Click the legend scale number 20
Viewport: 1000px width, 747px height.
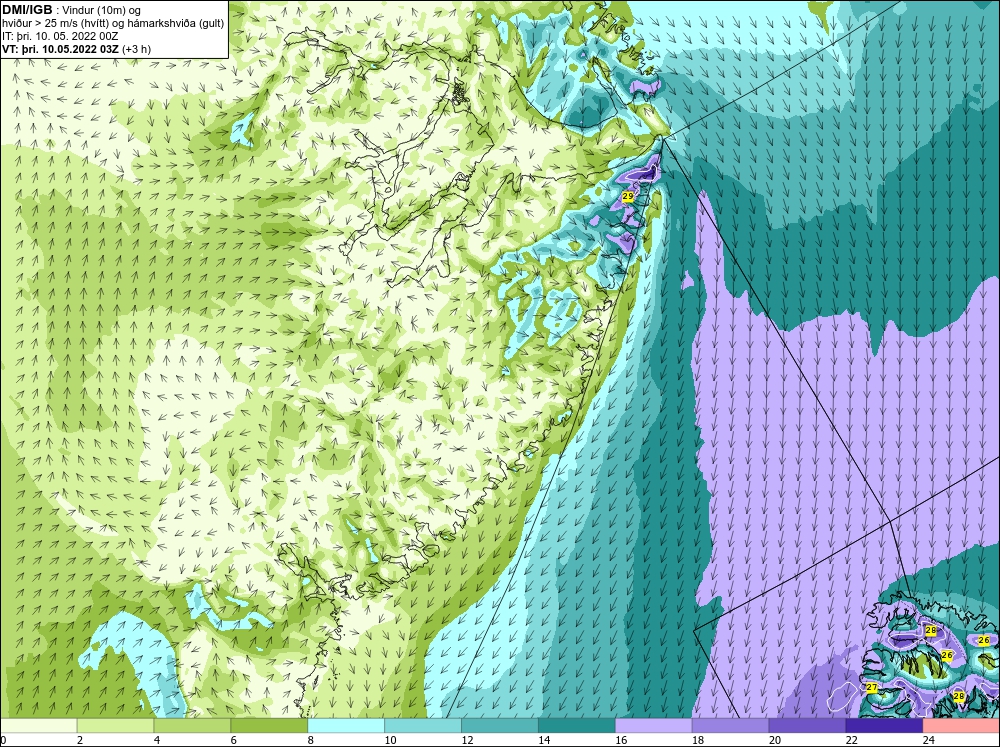coord(775,740)
